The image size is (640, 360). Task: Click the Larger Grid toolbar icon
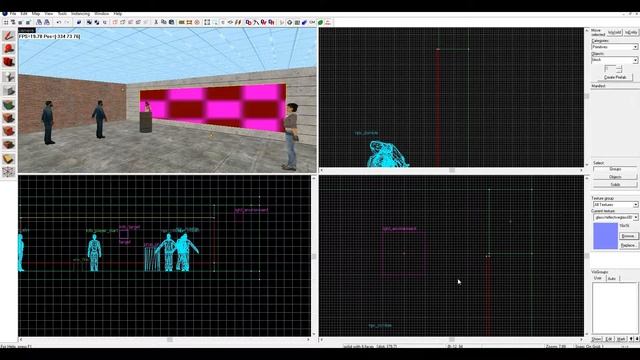(x=28, y=22)
